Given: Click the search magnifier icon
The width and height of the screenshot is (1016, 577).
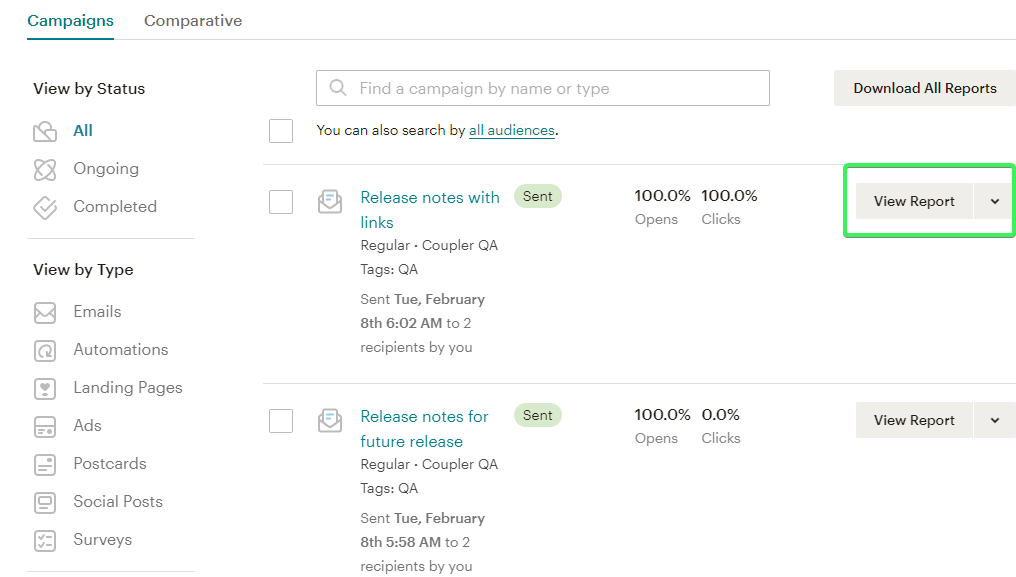Looking at the screenshot, I should pyautogui.click(x=338, y=88).
